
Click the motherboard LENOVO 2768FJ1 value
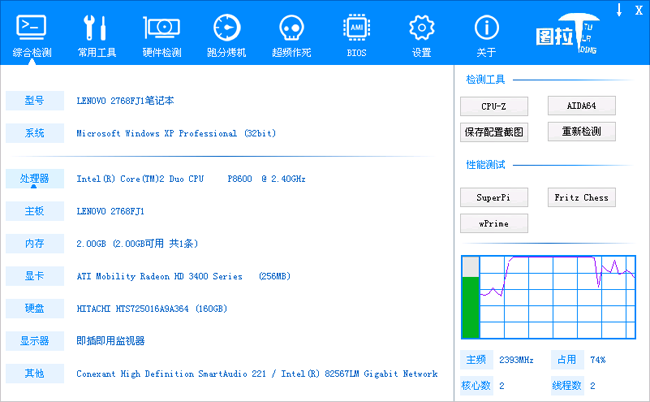tap(110, 211)
